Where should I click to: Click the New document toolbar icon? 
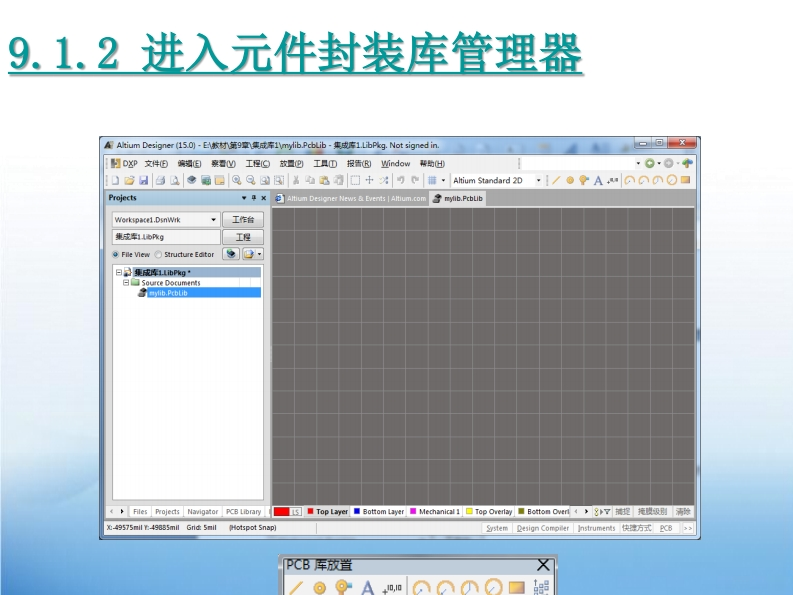(115, 180)
